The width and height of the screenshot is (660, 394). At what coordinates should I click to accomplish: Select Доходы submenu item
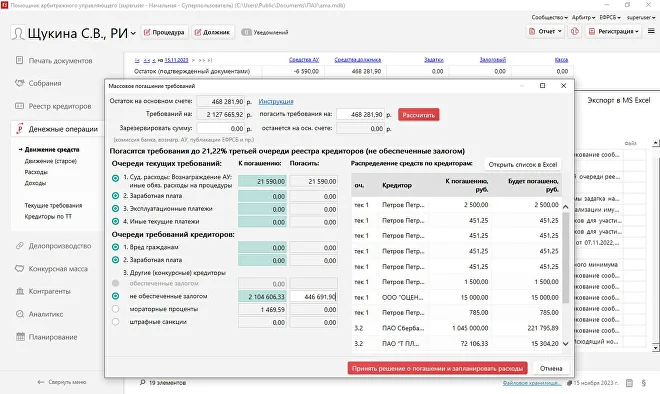point(35,183)
